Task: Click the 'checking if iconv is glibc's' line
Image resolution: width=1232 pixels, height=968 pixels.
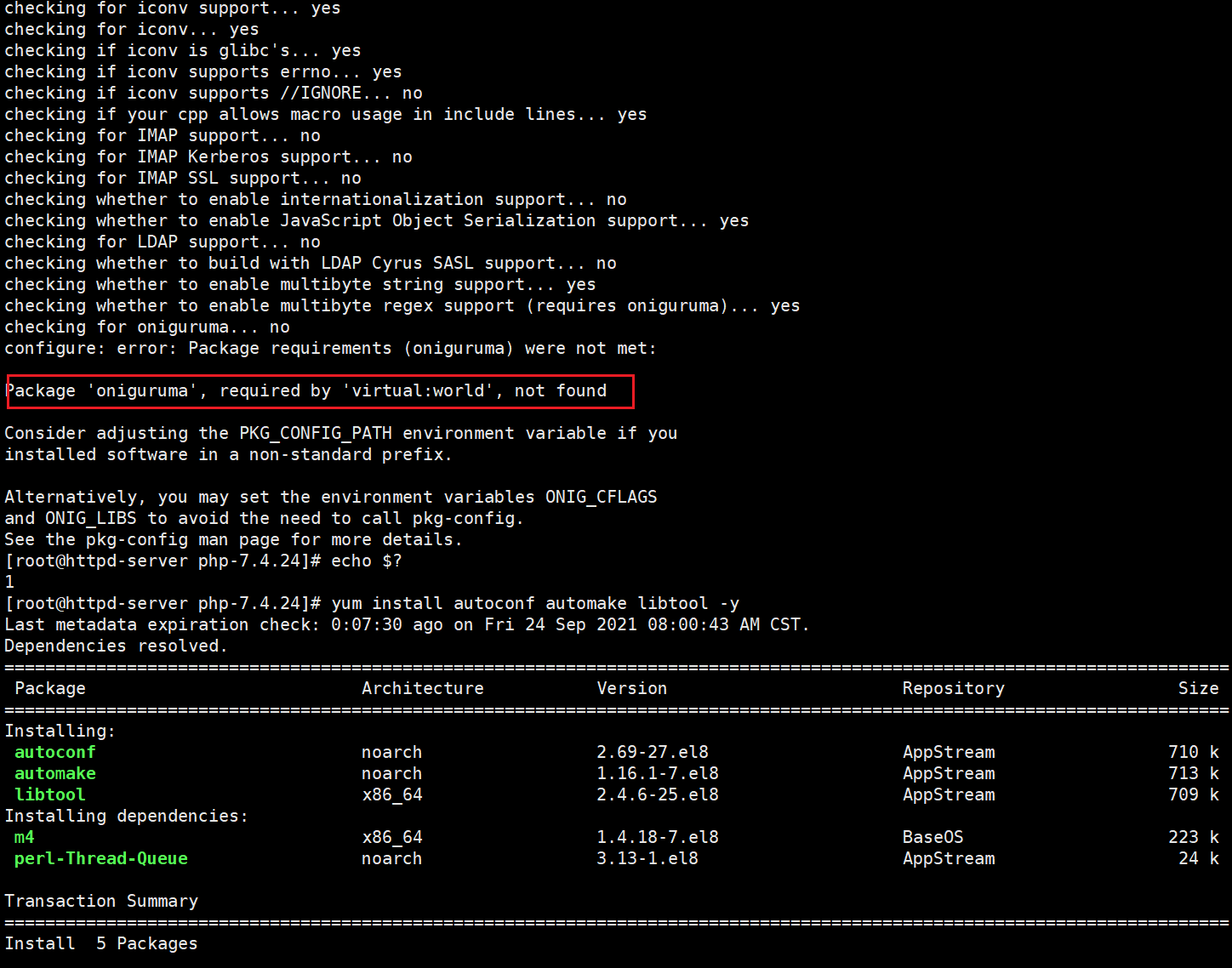Action: point(183,51)
